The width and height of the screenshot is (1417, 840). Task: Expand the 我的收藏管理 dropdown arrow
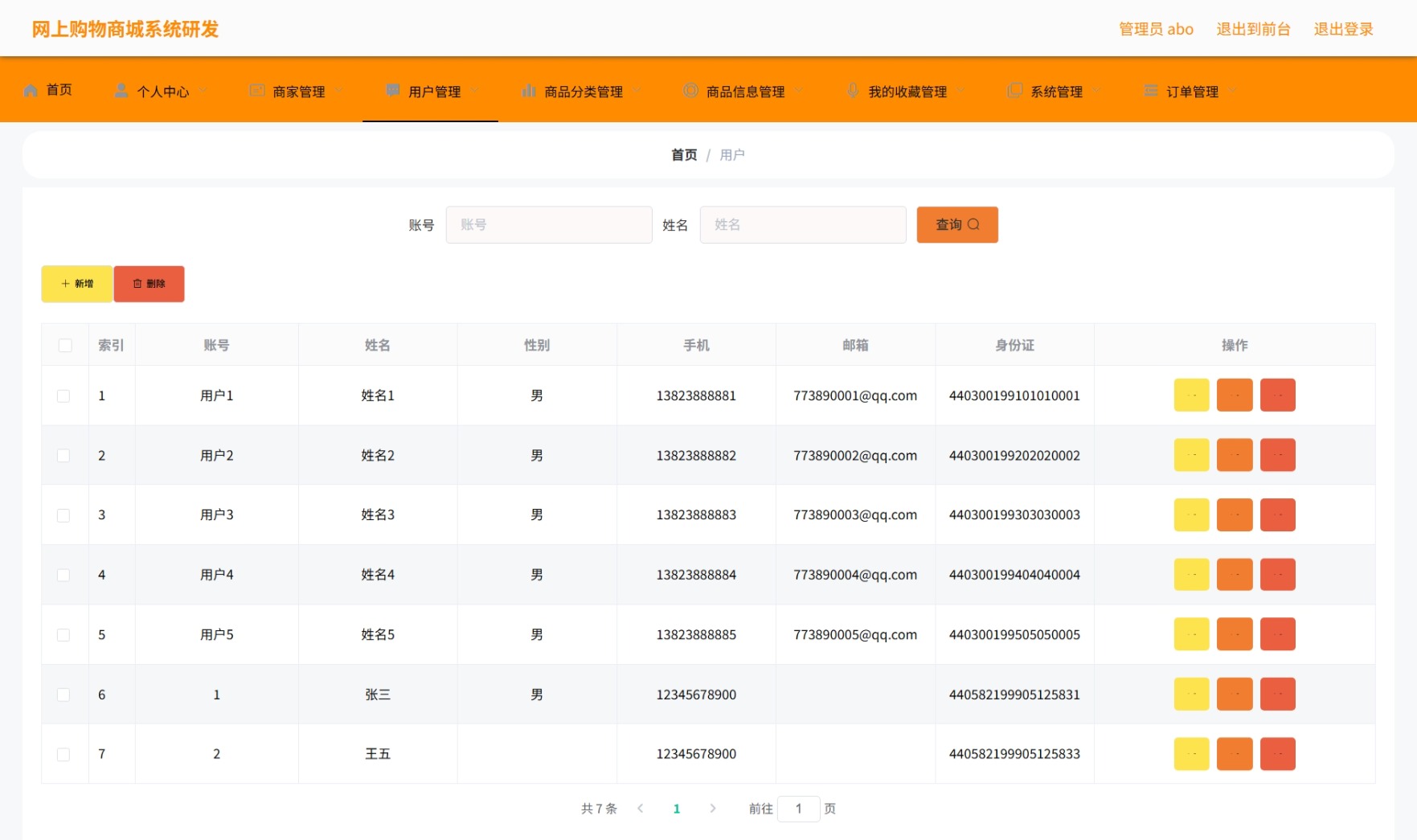coord(960,91)
